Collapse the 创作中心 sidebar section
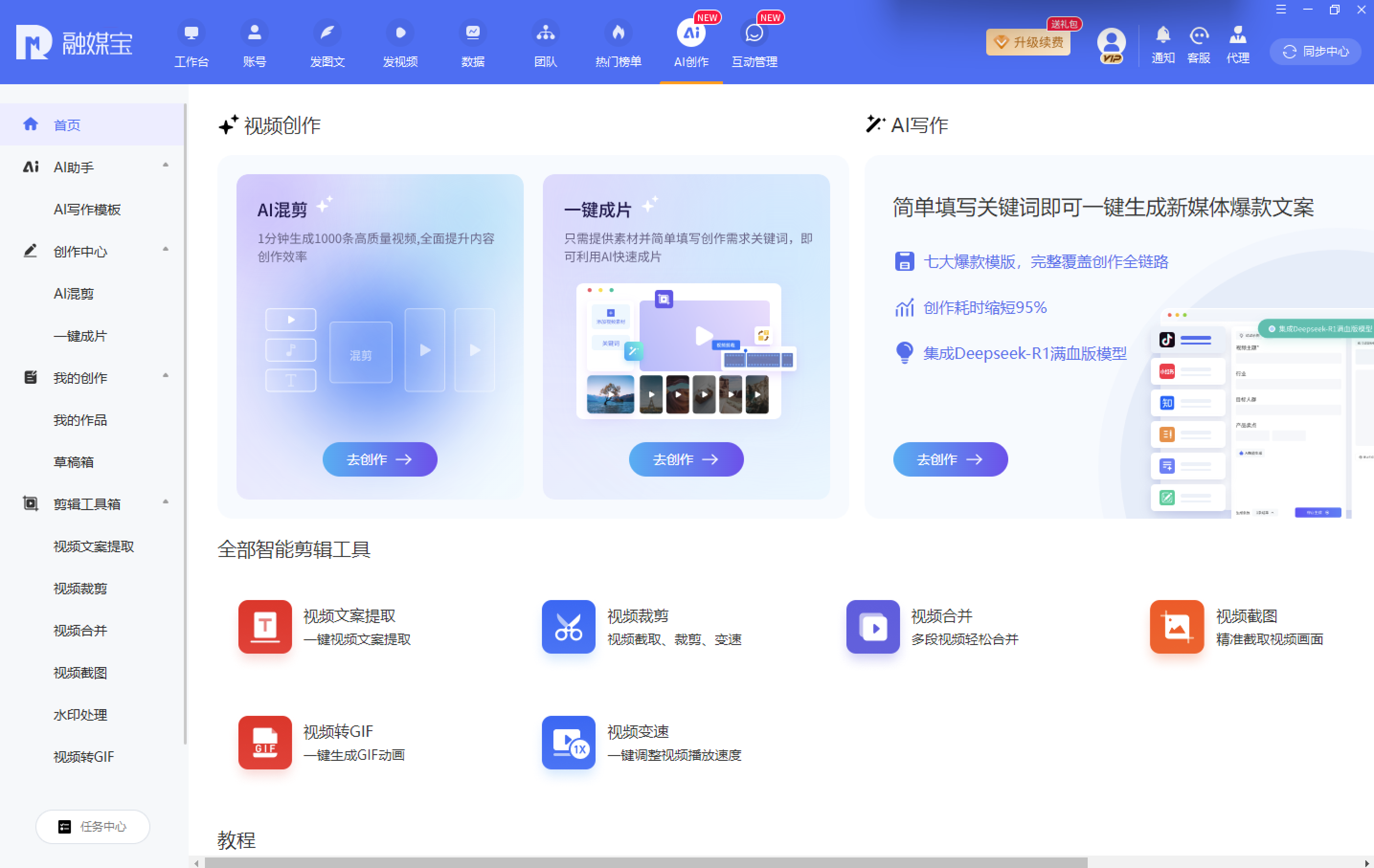Viewport: 1374px width, 868px height. click(166, 249)
